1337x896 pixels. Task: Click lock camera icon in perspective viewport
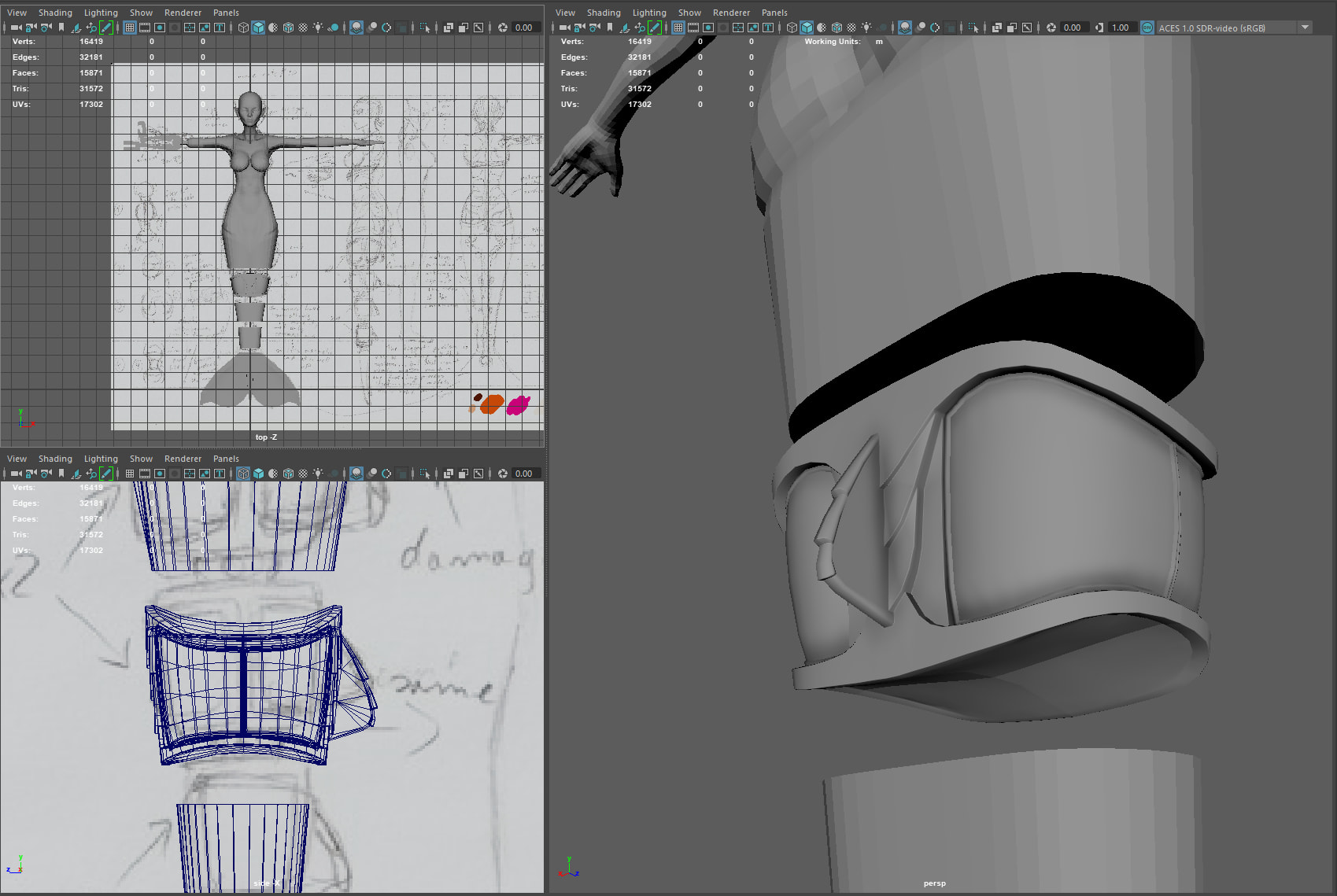[x=579, y=28]
